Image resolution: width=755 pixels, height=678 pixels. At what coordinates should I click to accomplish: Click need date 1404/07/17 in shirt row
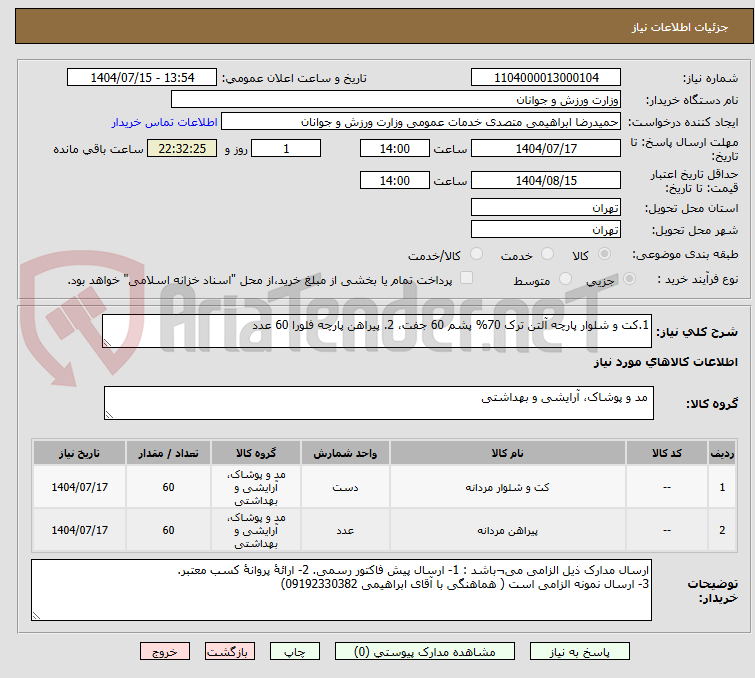(79, 530)
